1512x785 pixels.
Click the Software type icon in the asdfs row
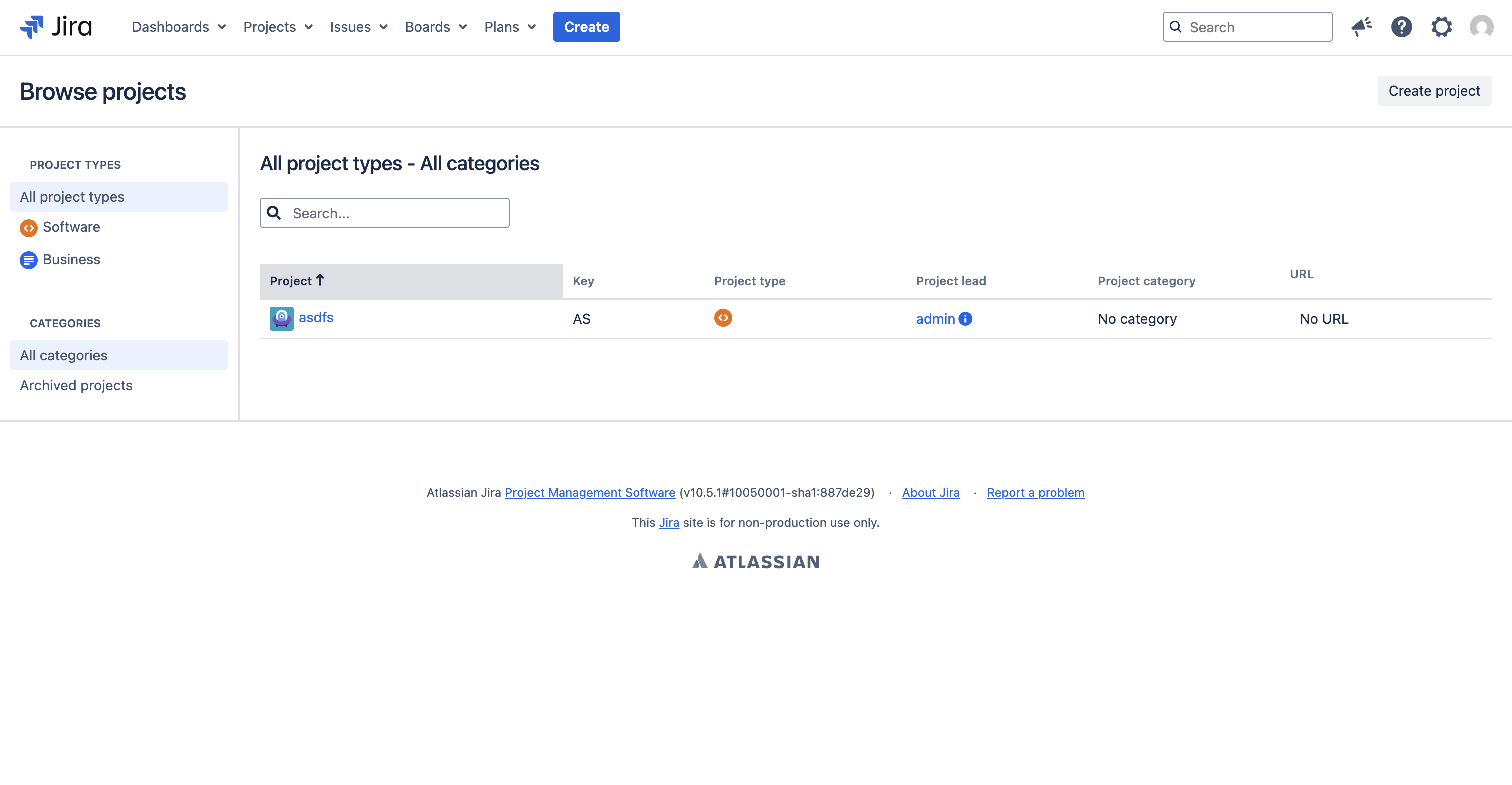tap(723, 317)
